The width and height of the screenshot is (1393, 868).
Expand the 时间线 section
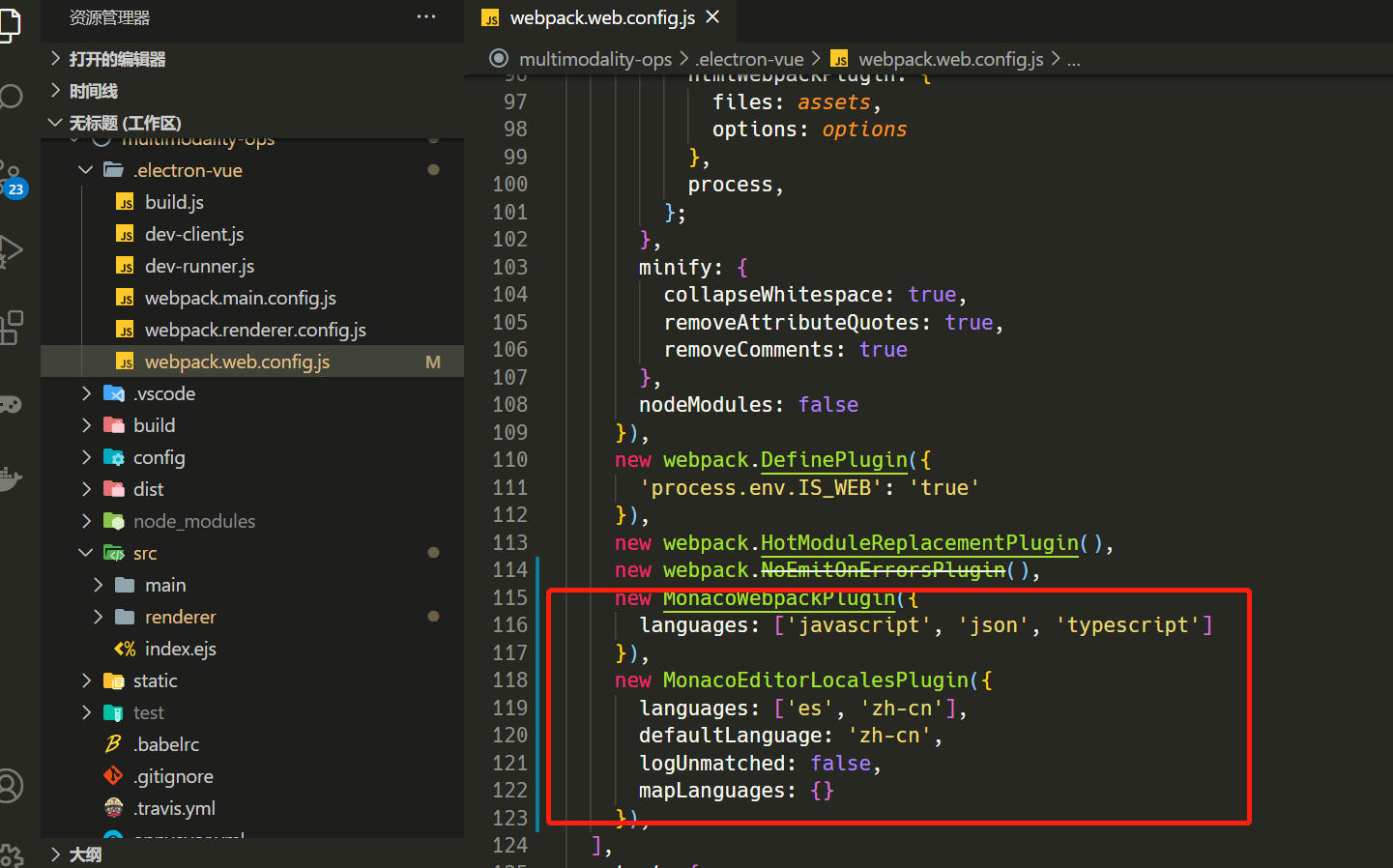point(55,91)
